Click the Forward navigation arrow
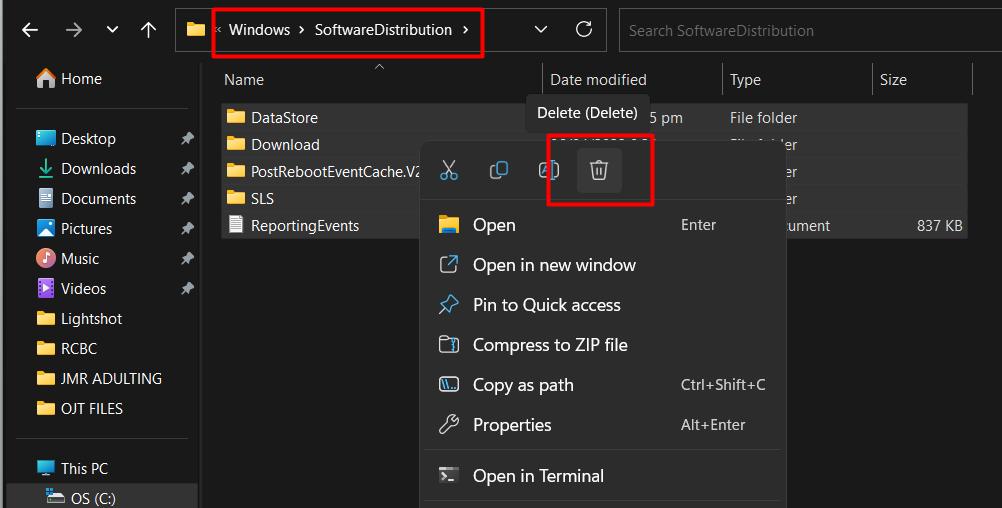 click(x=73, y=30)
